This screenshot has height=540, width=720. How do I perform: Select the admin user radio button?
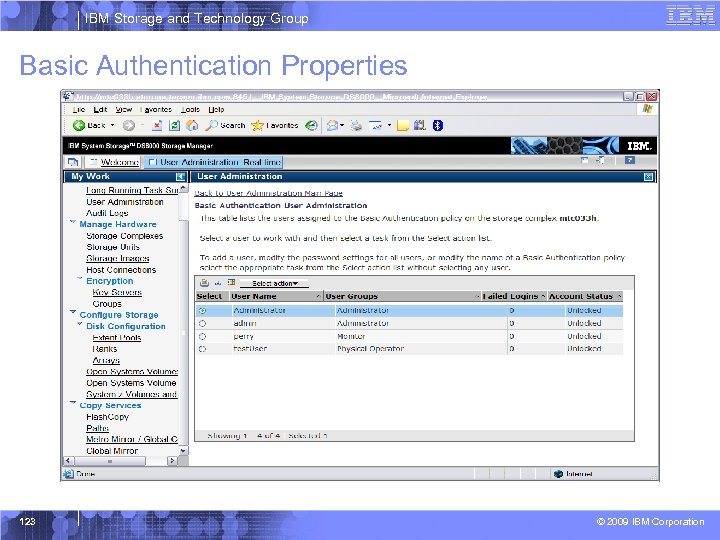(202, 324)
